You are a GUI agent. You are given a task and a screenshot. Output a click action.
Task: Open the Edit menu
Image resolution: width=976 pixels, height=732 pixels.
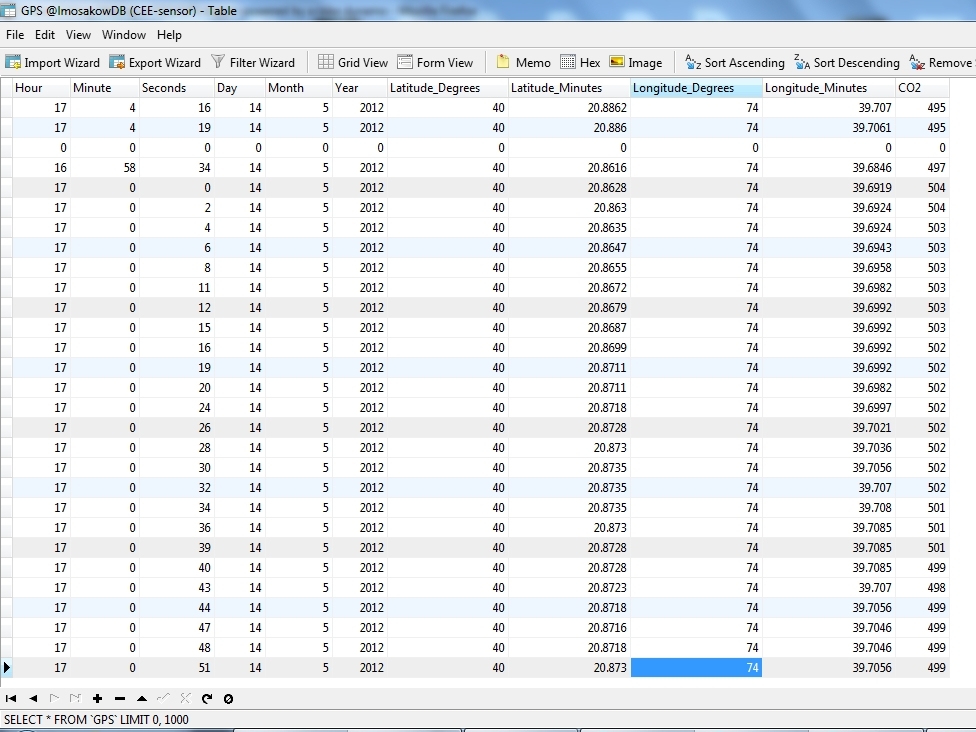pos(44,35)
